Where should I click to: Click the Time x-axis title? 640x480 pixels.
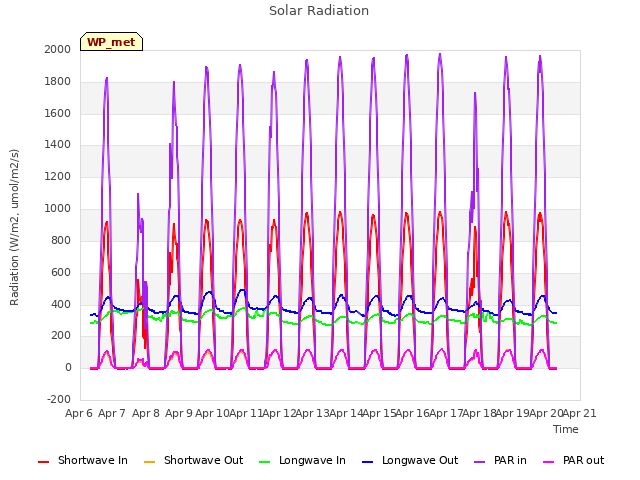click(x=566, y=429)
